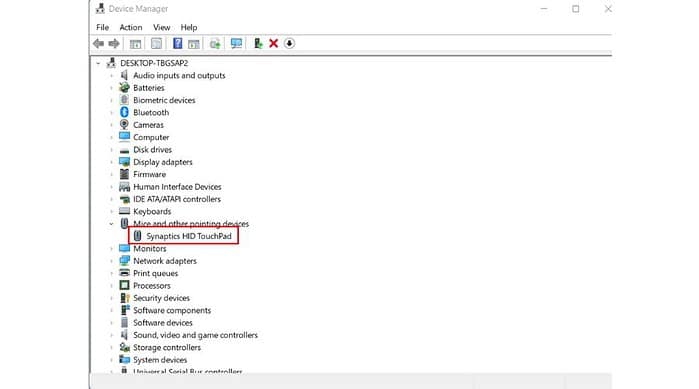Select the Software devices category

(163, 323)
